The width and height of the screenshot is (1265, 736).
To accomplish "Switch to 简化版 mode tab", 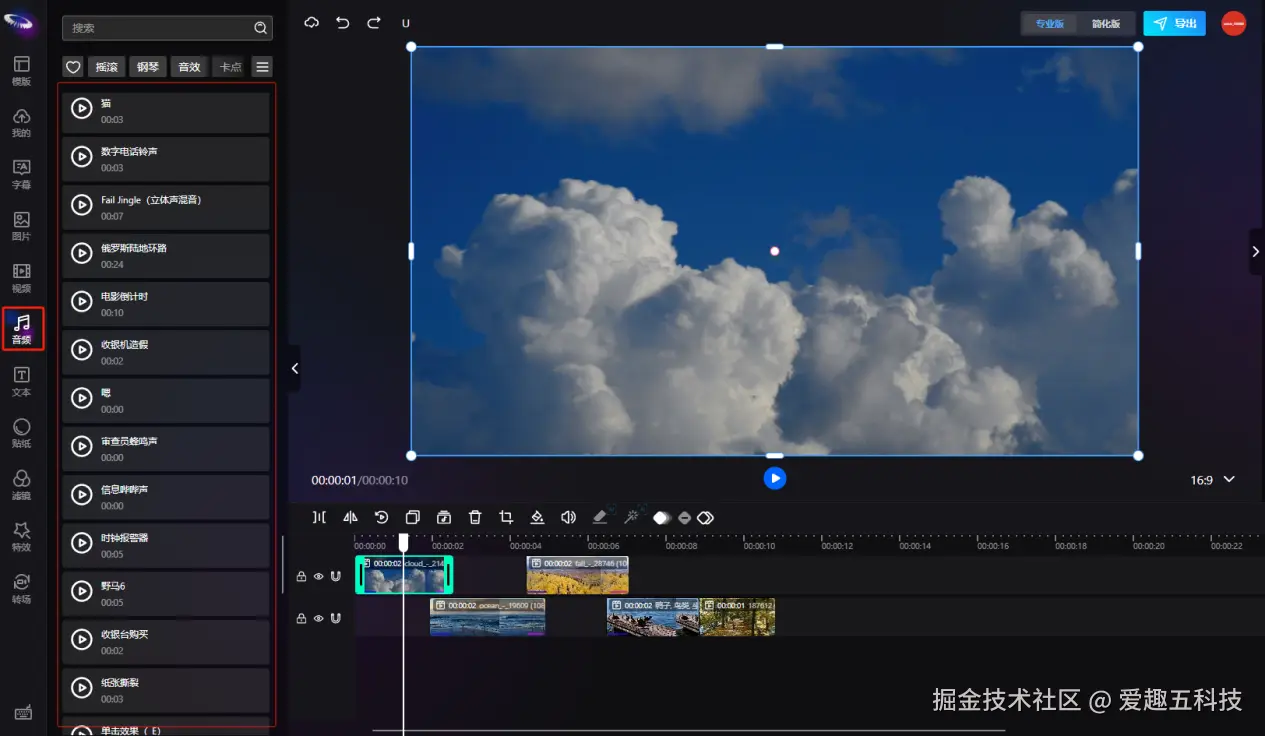I will click(x=1106, y=23).
